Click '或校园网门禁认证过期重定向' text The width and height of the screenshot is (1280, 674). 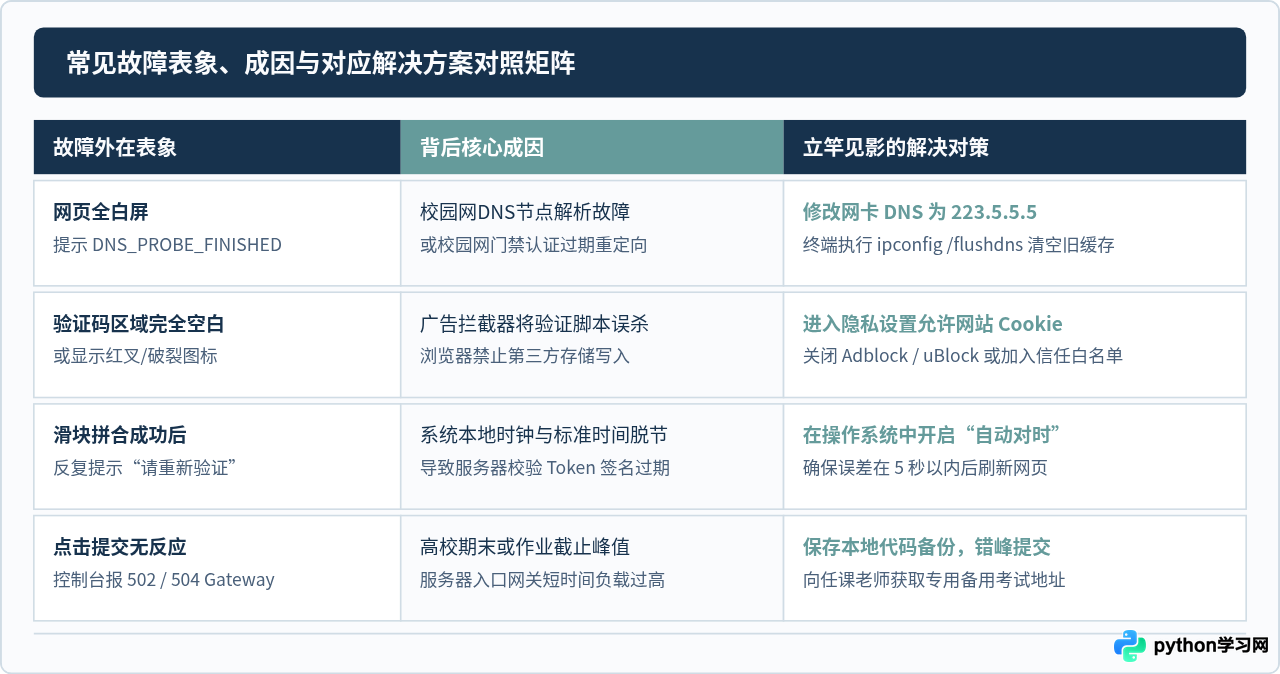tap(534, 245)
